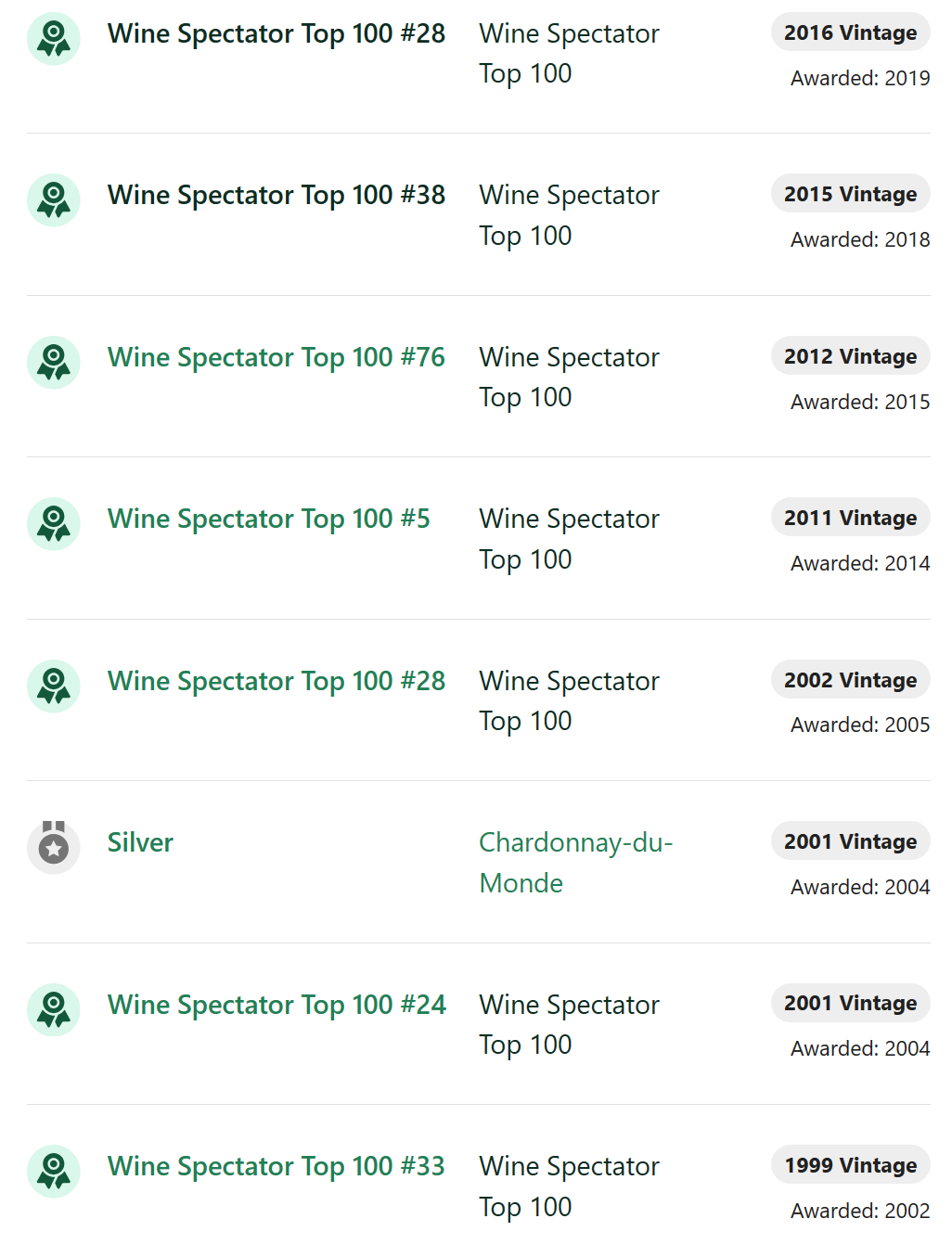952x1257 pixels.
Task: Click the ribbon icon beside Top 100 #5
Action: click(x=54, y=524)
